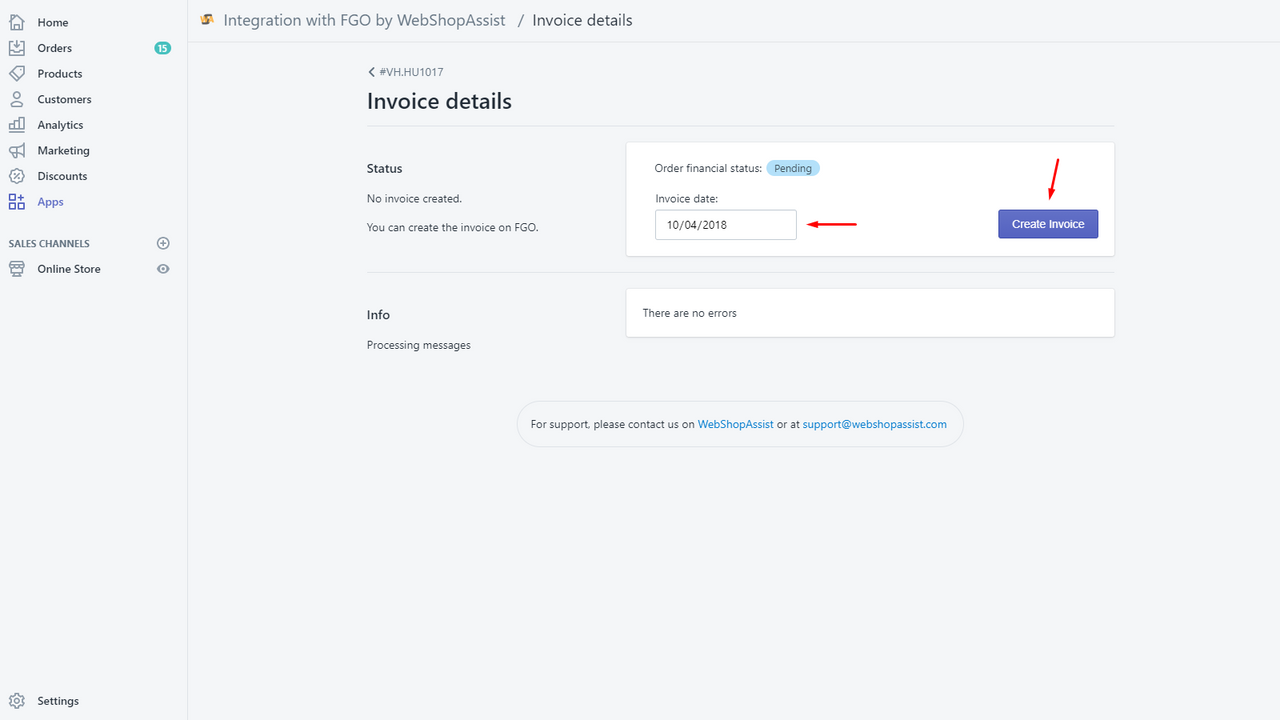
Task: Toggle Online Store visibility eye icon
Action: (x=162, y=268)
